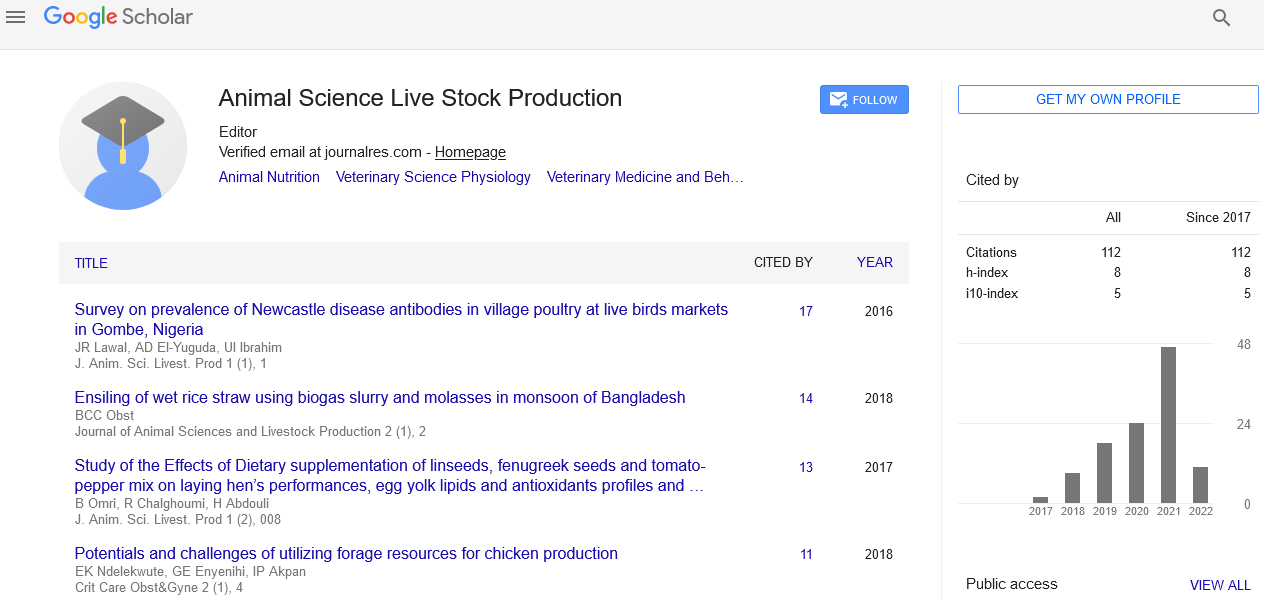Follow this Scholar profile
The width and height of the screenshot is (1264, 600).
click(864, 100)
